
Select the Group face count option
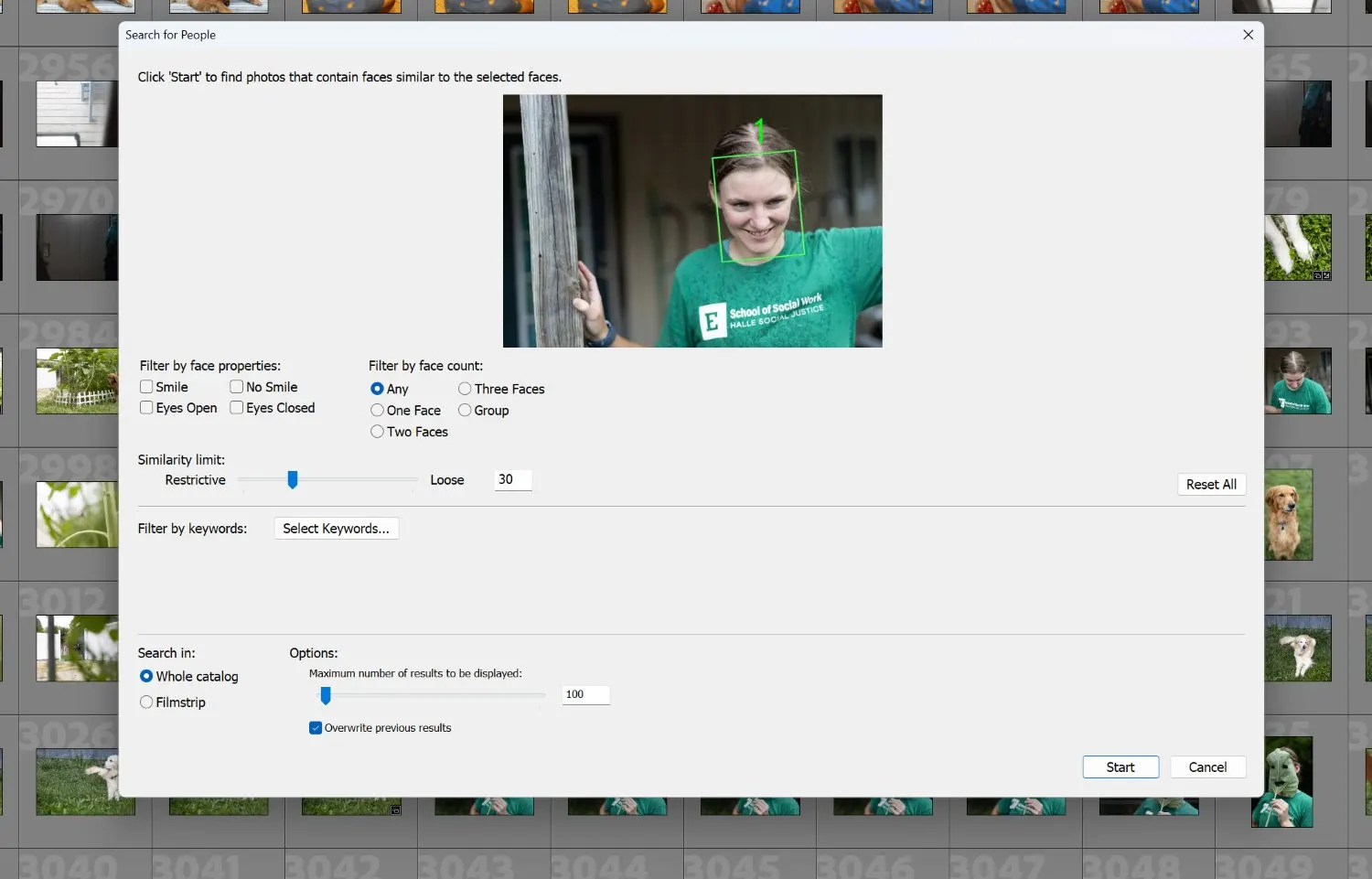tap(465, 410)
